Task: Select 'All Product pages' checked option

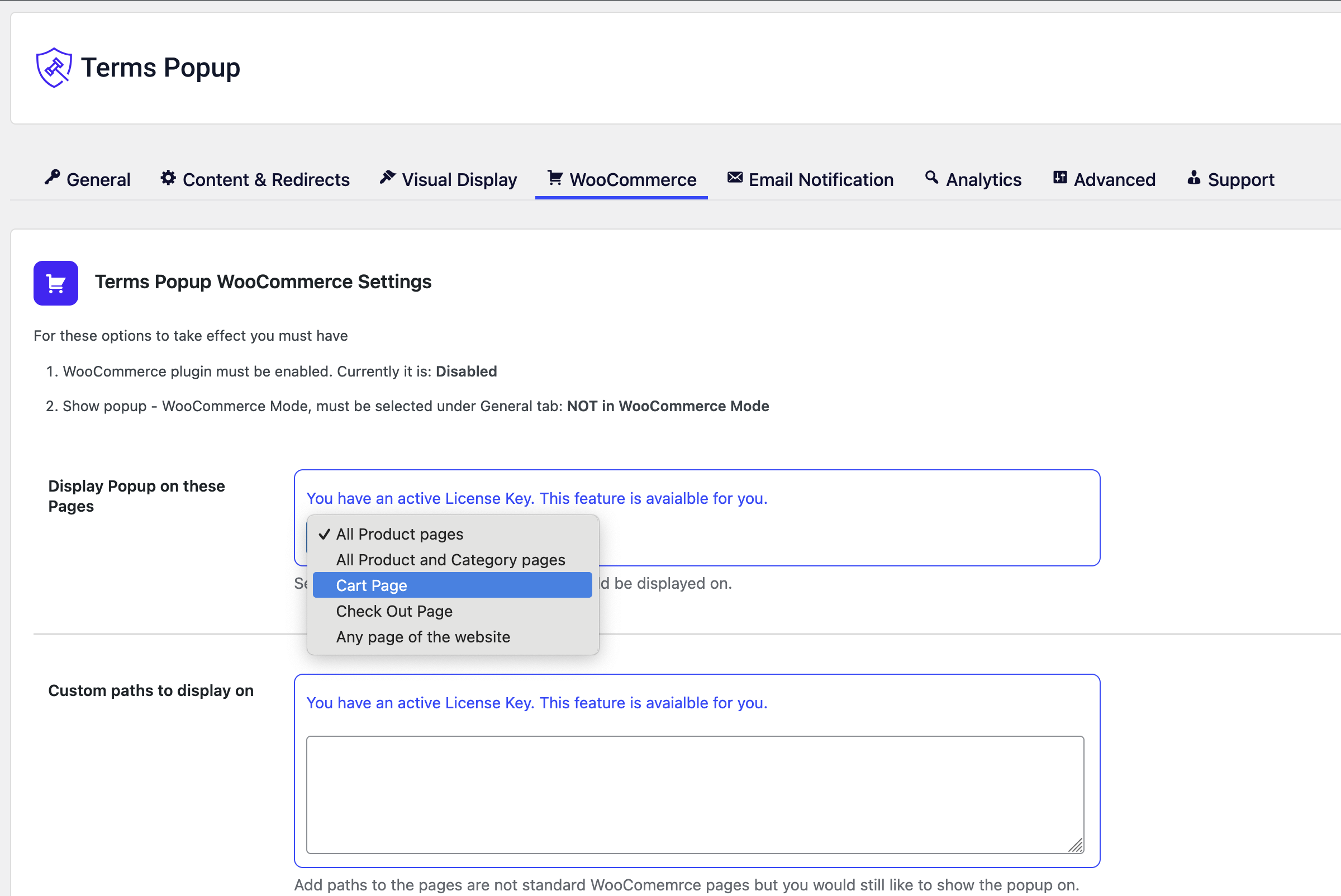Action: coord(399,534)
